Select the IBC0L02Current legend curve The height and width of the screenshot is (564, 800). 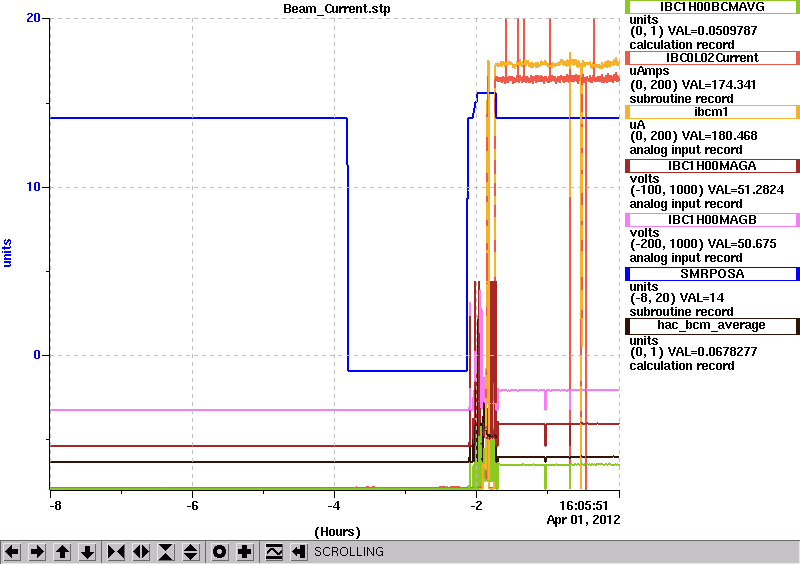point(712,58)
